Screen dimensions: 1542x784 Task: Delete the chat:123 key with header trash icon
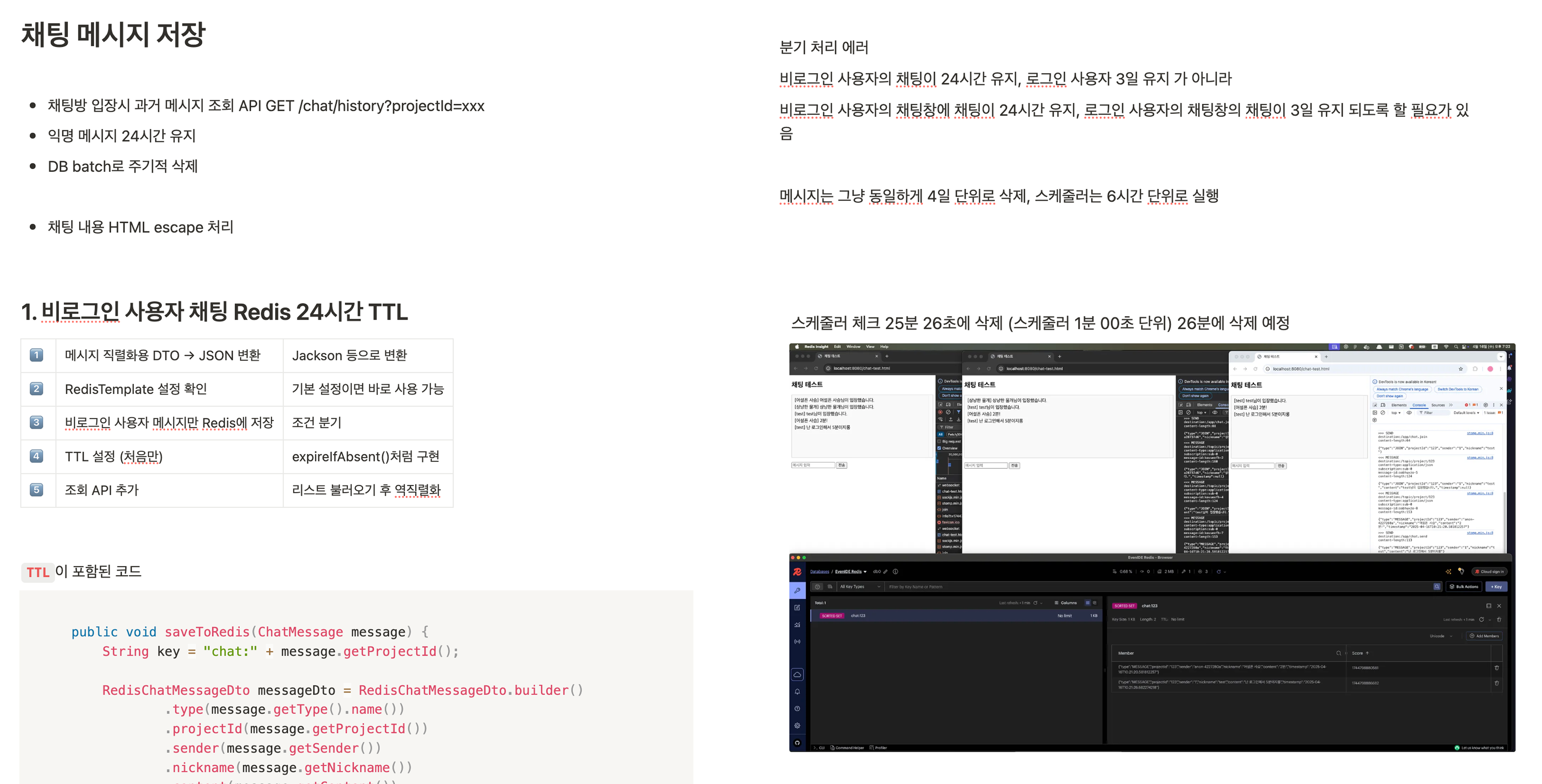pos(1499,620)
